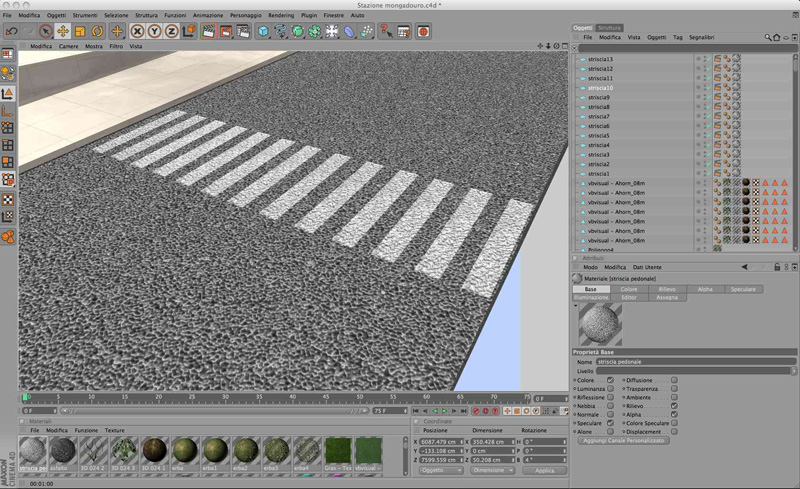Click the Applica coordinates button
This screenshot has width=800, height=489.
pos(544,470)
